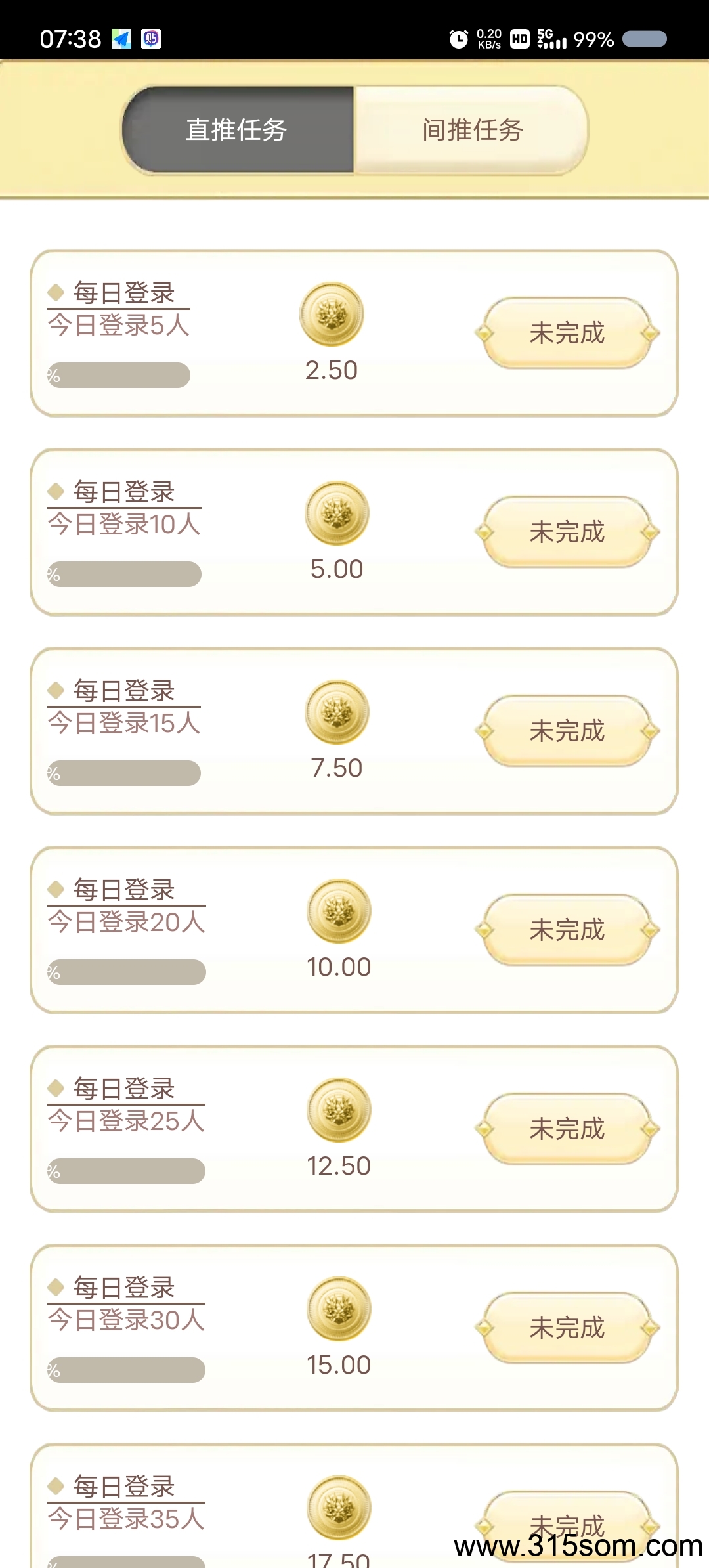This screenshot has width=709, height=1568.
Task: Select the 今日登录10人 task description text
Action: [124, 524]
